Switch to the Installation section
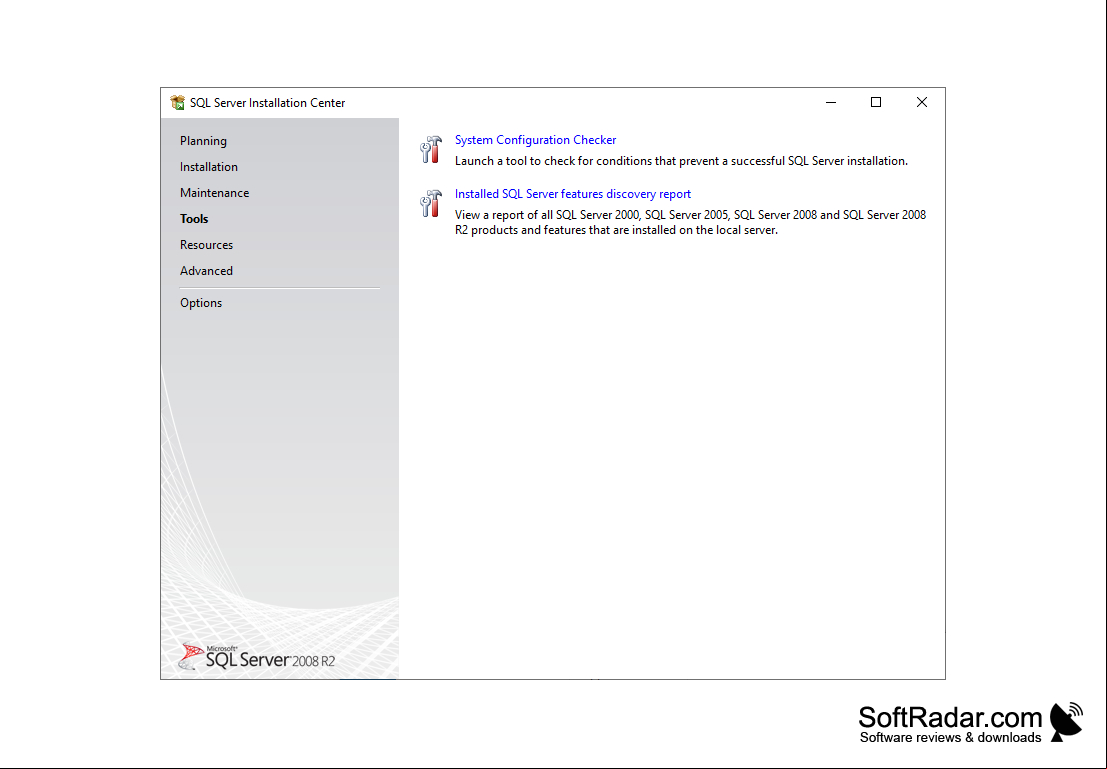1107x769 pixels. (209, 167)
